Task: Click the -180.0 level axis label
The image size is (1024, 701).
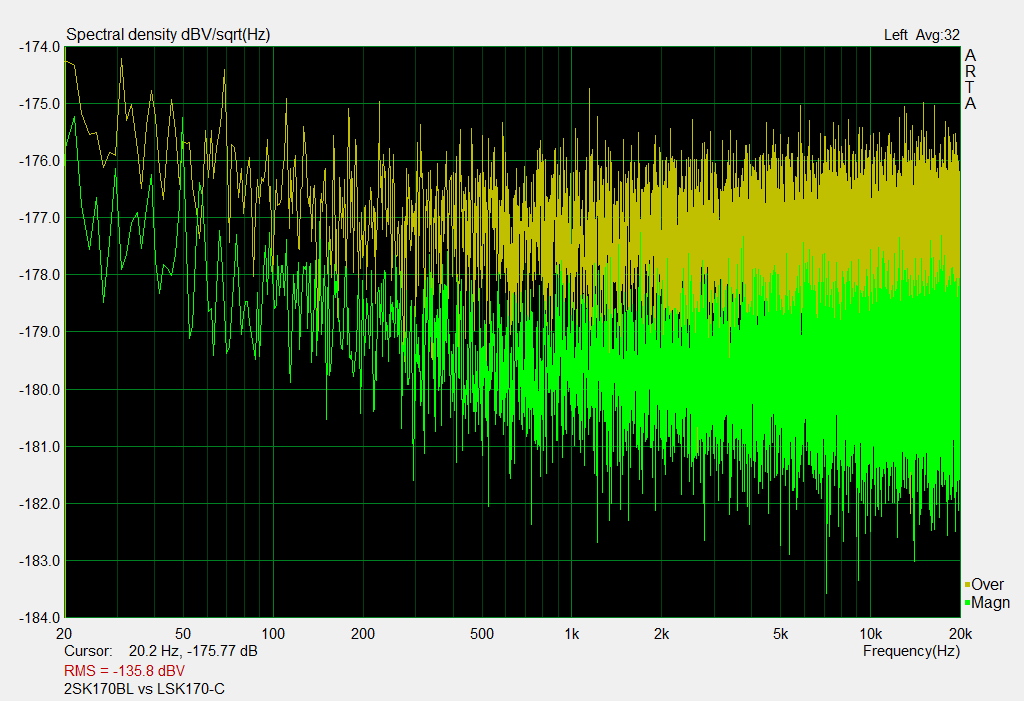Action: click(40, 390)
